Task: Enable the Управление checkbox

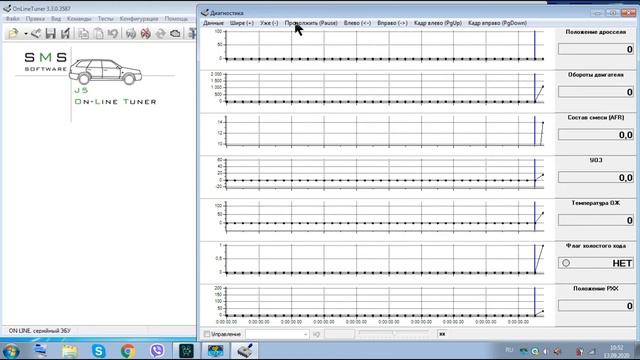Action: coord(207,334)
